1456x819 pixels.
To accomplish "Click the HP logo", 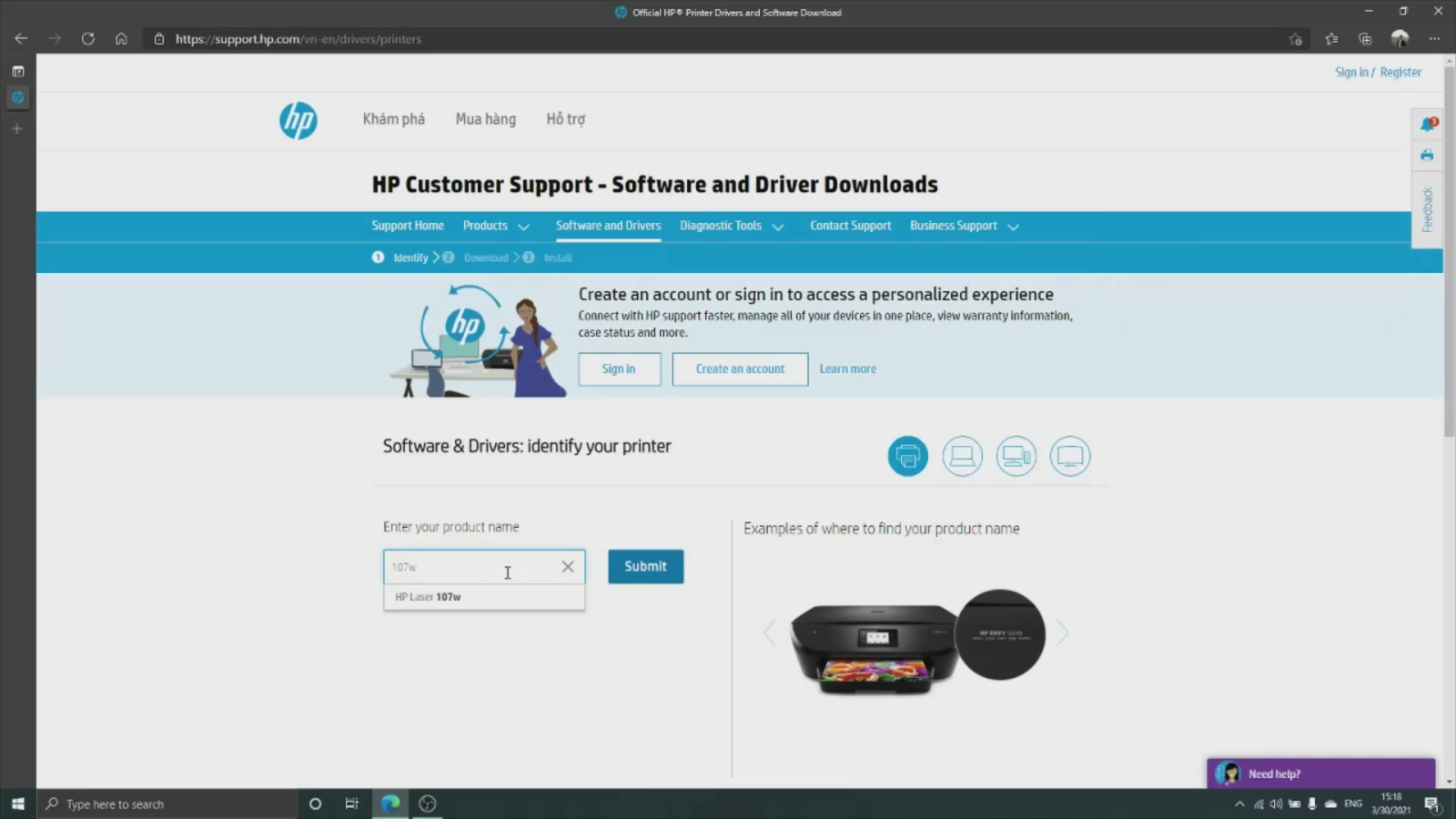I will pyautogui.click(x=298, y=120).
